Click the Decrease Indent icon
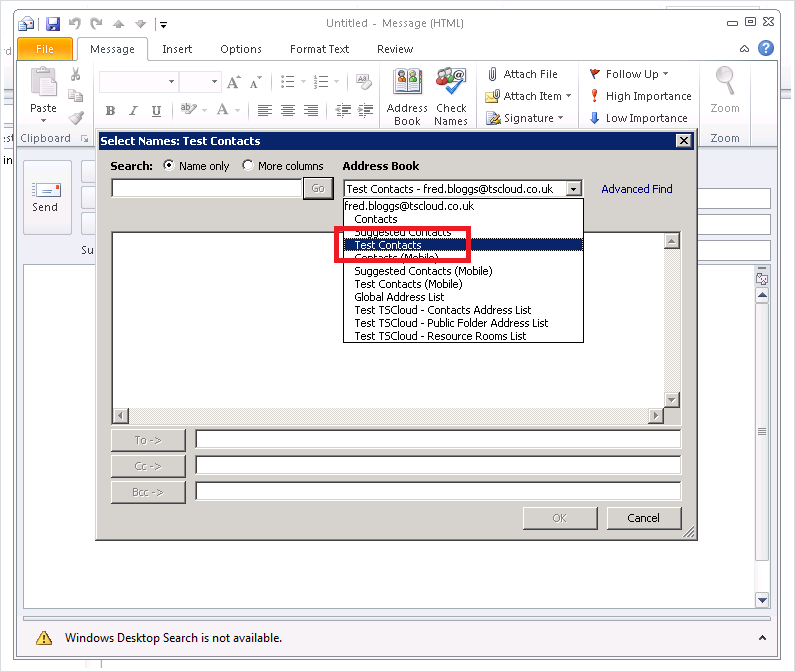 343,110
